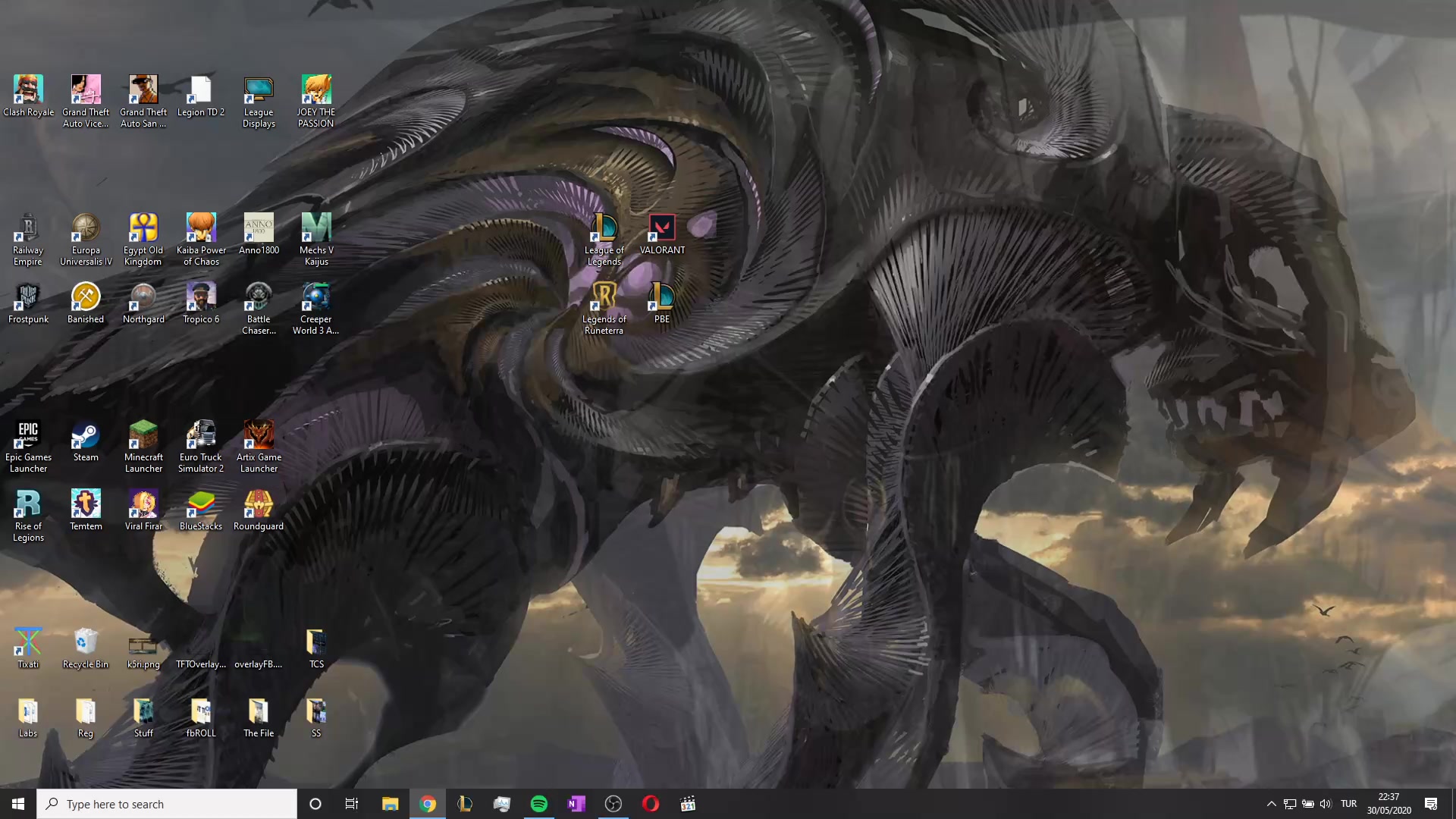The image size is (1456, 819).
Task: Select the Minecraft Launcher icon
Action: (x=143, y=447)
